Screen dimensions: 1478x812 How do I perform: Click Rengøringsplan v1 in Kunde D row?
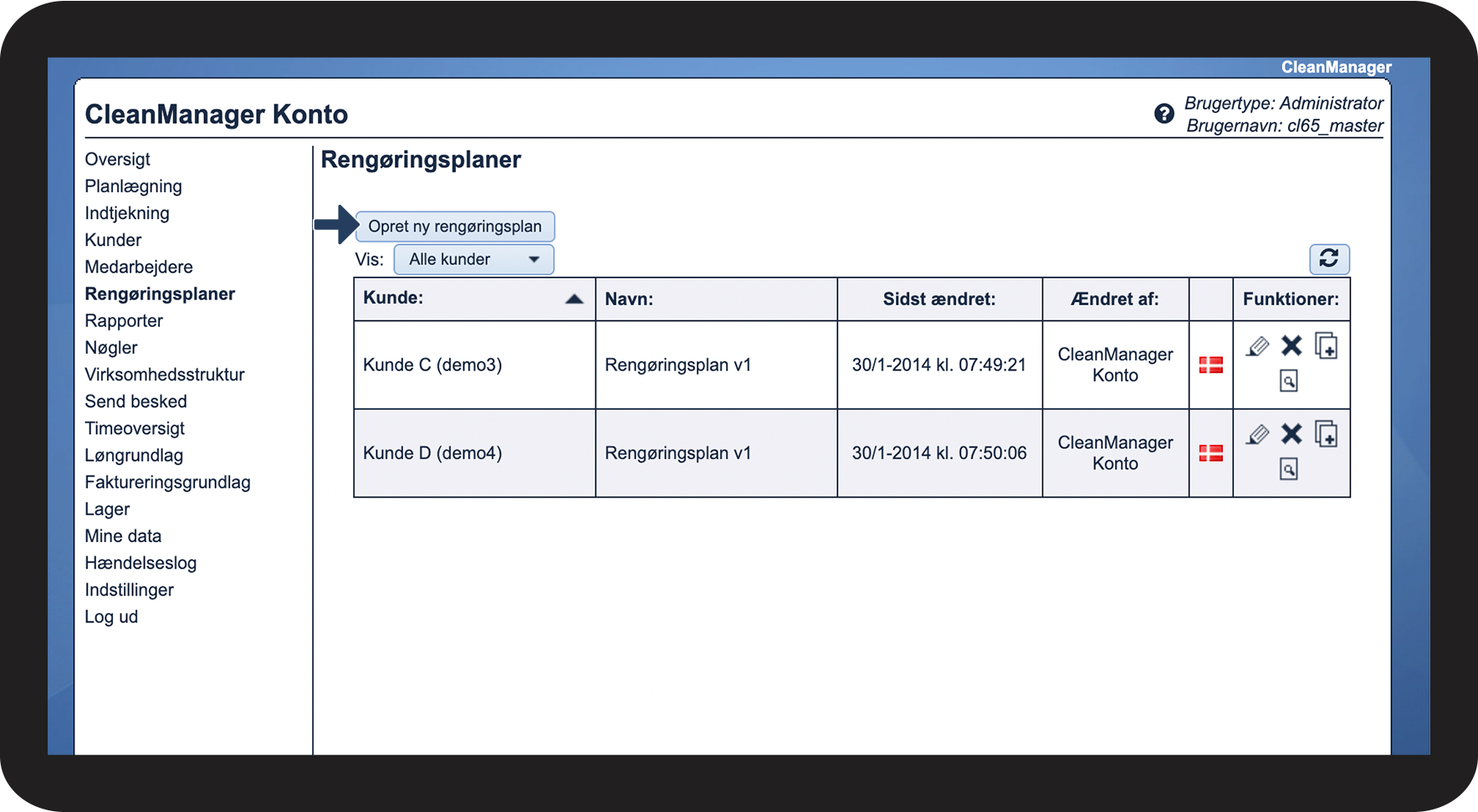coord(678,453)
